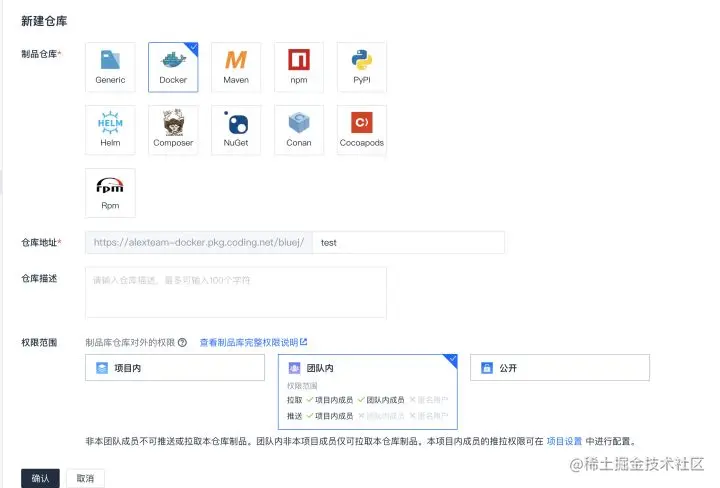Pick the Helm repository type
The height and width of the screenshot is (488, 720).
tap(110, 130)
